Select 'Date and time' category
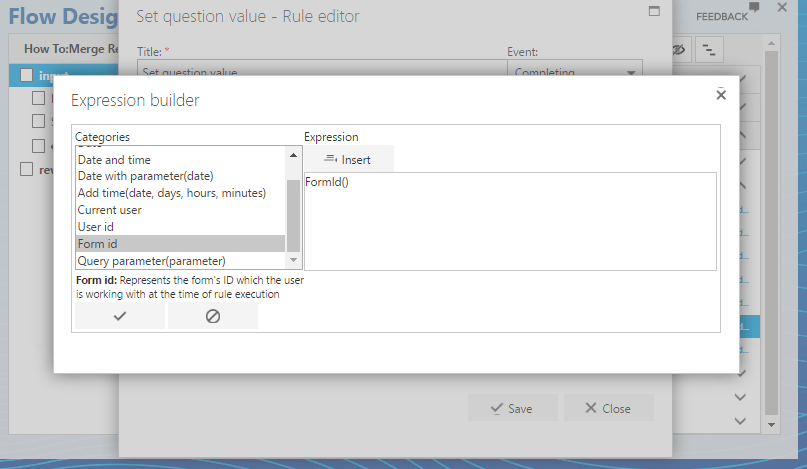Image resolution: width=807 pixels, height=469 pixels. tap(180, 160)
